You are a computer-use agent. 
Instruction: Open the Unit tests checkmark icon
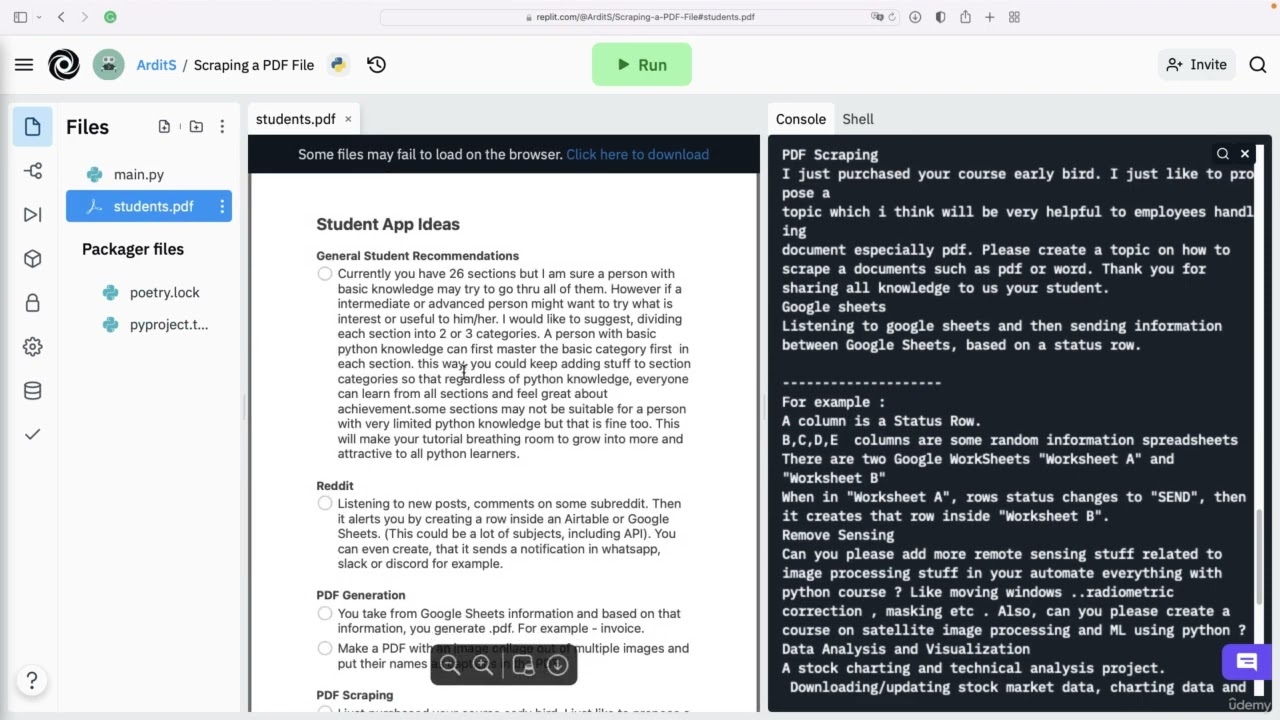[32, 434]
